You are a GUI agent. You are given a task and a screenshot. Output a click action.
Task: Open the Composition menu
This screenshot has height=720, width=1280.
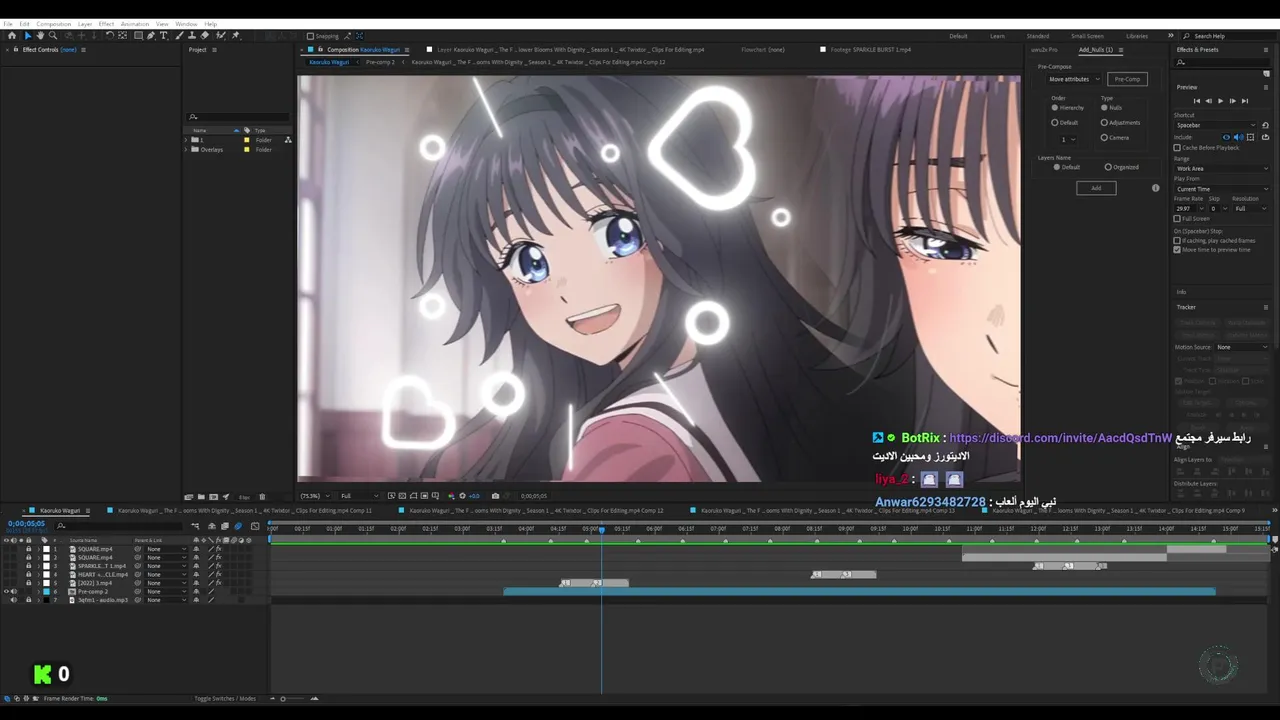[x=53, y=24]
